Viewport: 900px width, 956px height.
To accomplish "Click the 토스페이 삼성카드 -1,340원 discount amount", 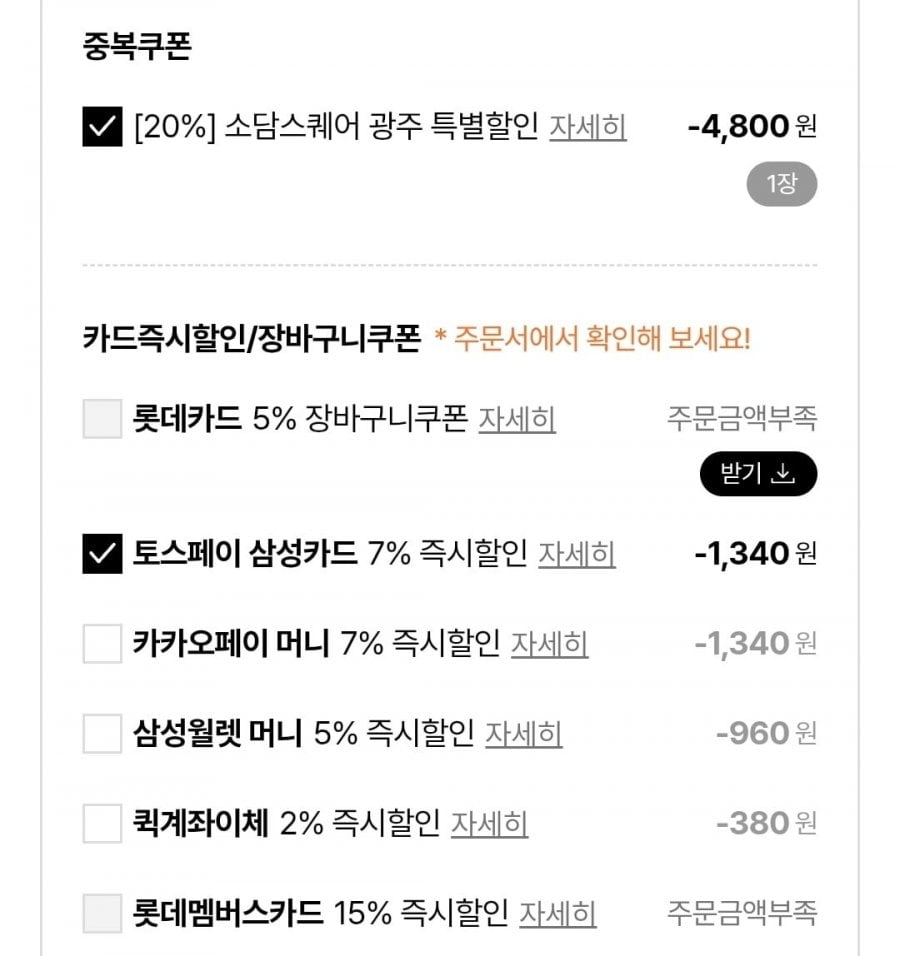I will [754, 554].
